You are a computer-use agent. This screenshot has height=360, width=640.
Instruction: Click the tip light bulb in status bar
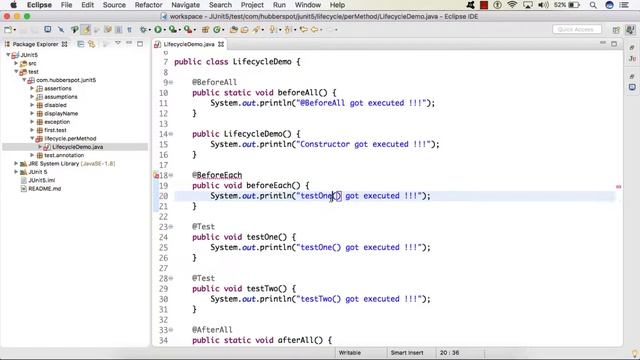[635, 353]
